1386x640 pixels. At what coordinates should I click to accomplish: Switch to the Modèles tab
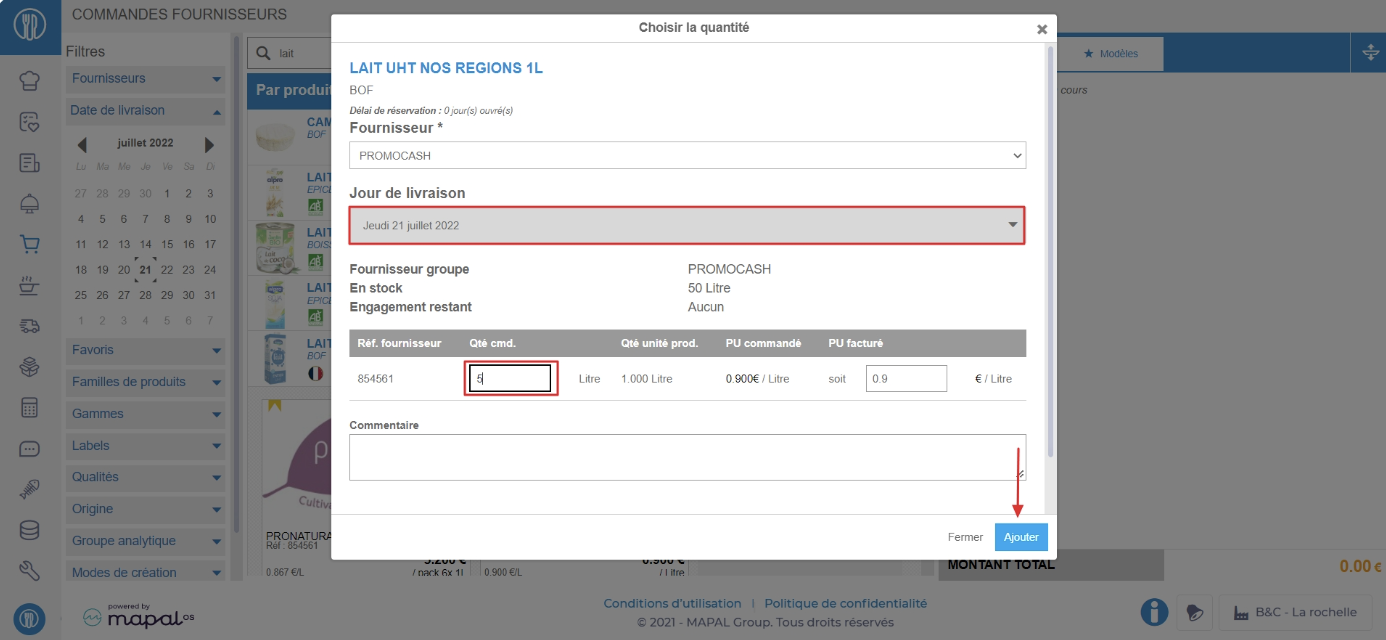(x=1111, y=54)
